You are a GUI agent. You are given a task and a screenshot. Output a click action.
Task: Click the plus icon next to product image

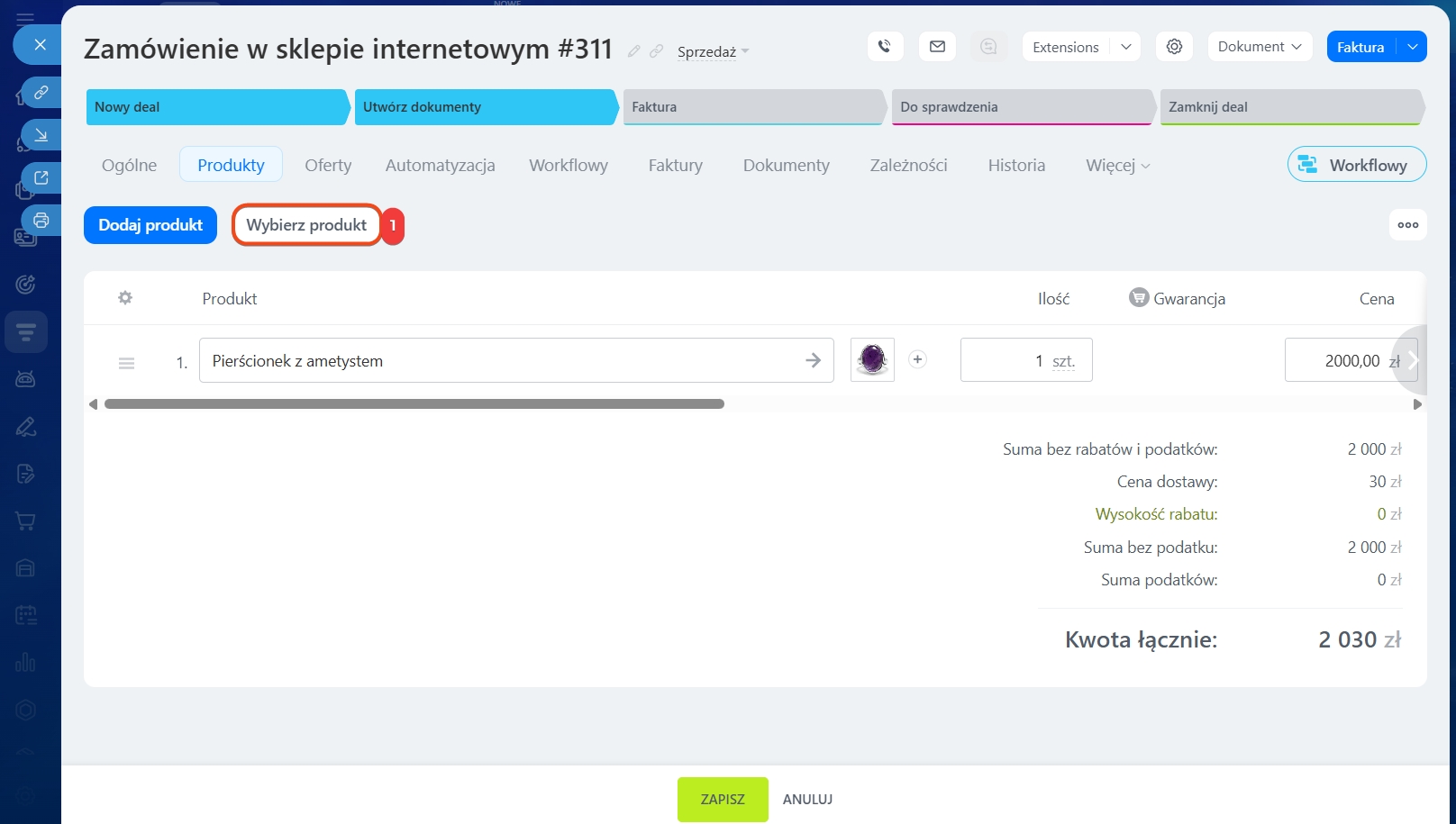[917, 359]
